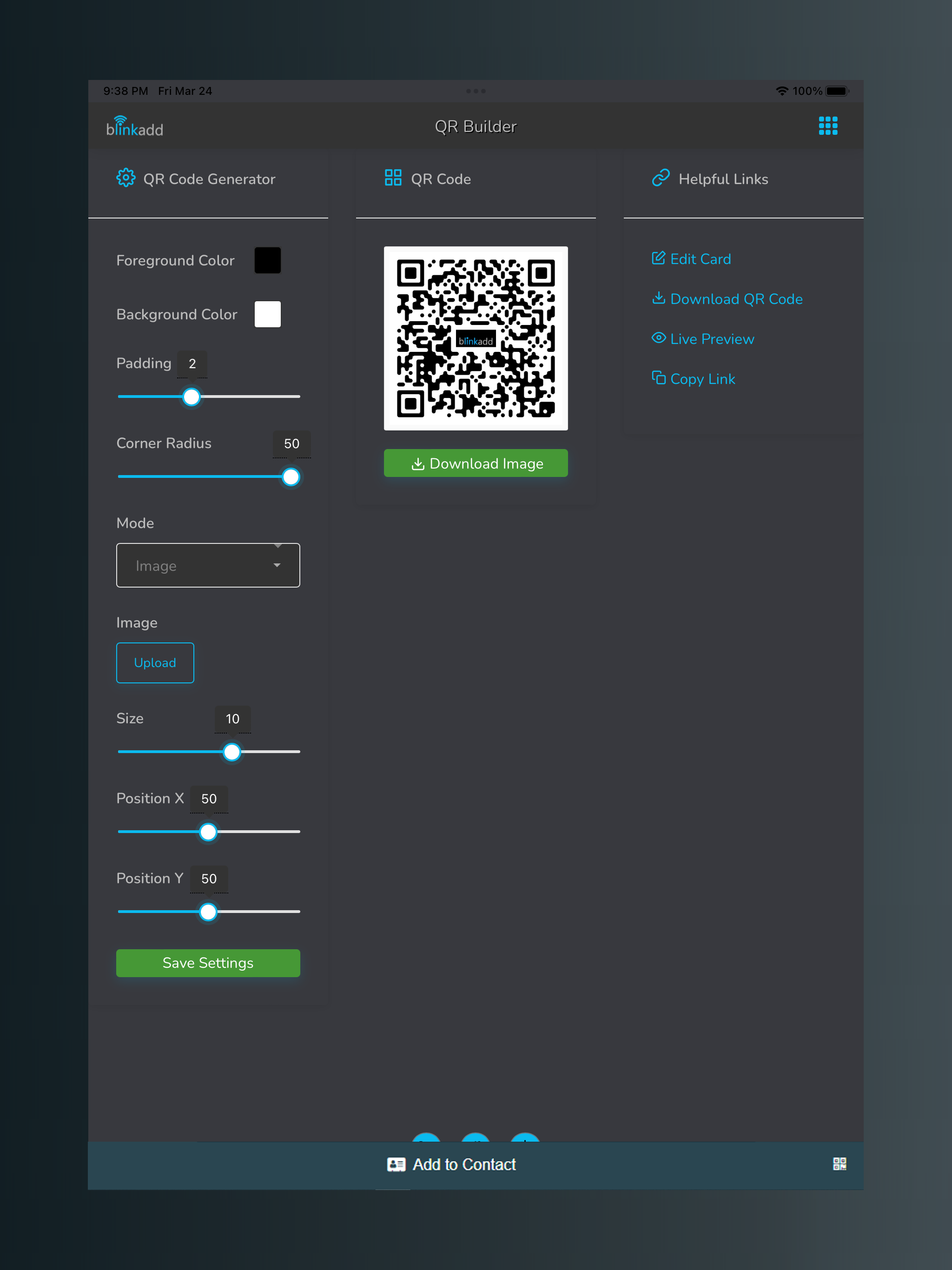Click the Position X value field
952x1270 pixels.
(x=209, y=799)
